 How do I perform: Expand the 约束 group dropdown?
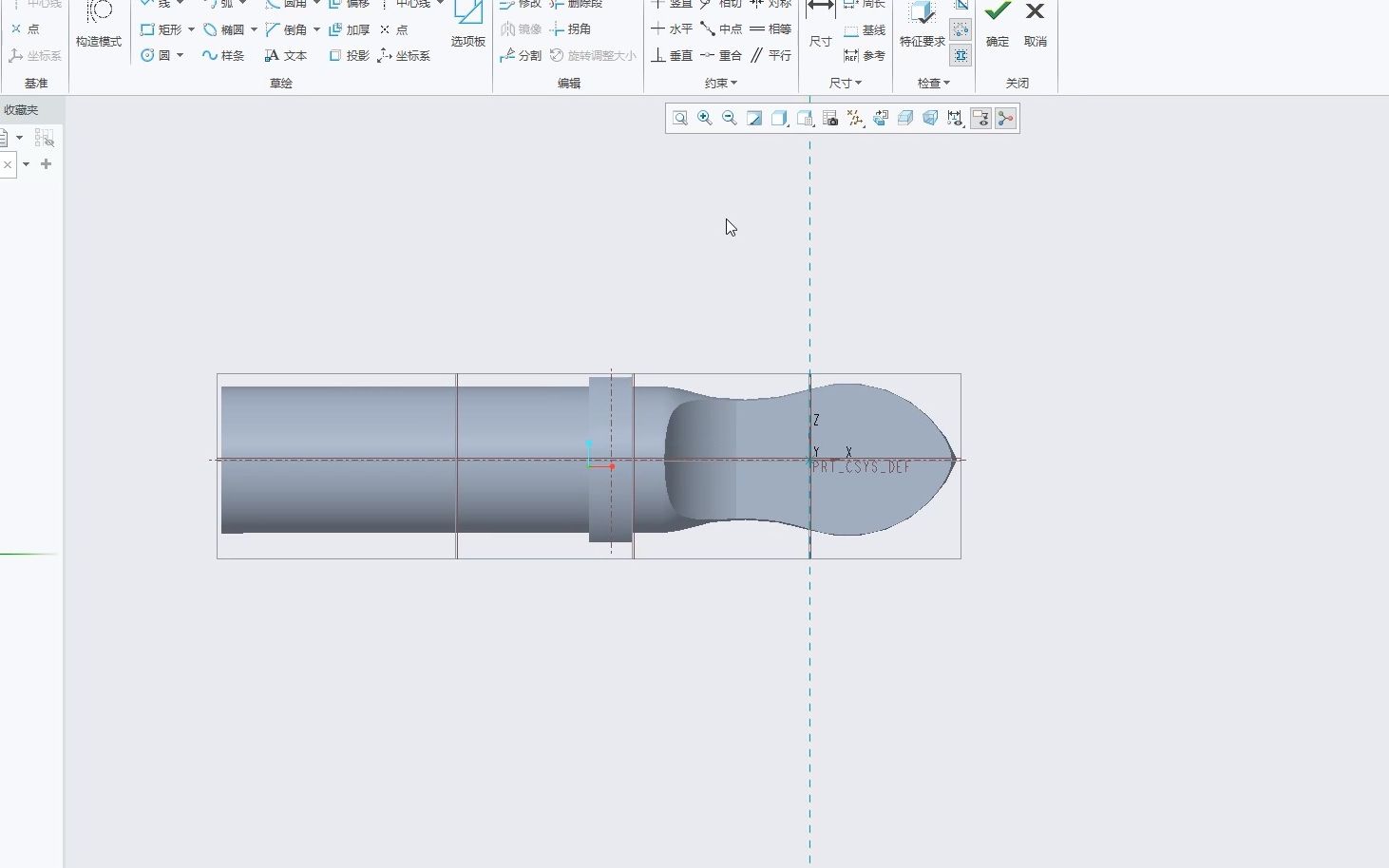(x=721, y=83)
